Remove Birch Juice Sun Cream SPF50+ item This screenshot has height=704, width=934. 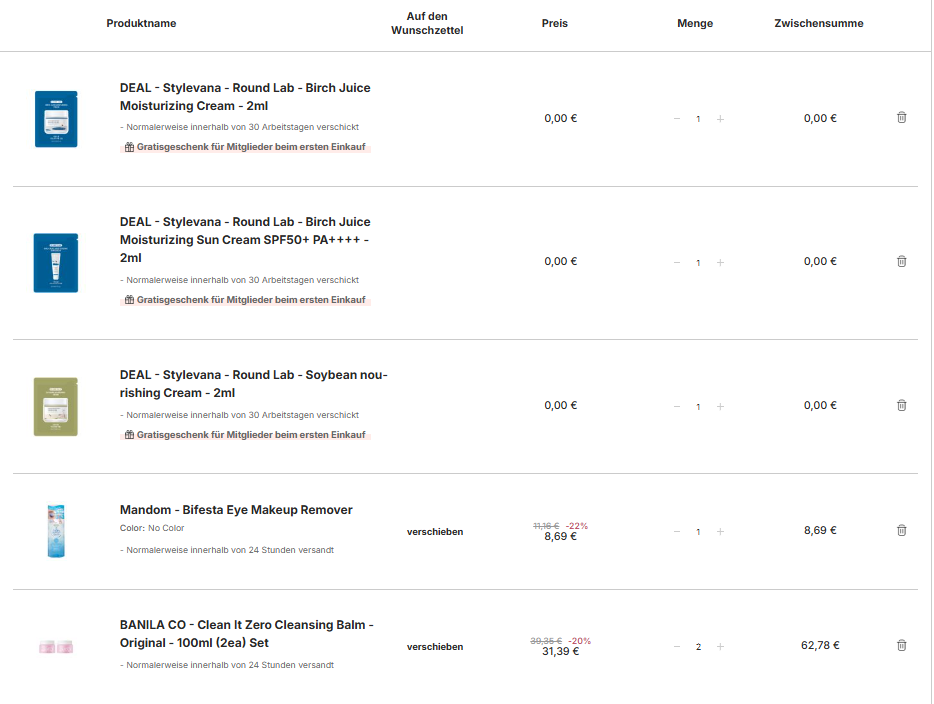(x=901, y=261)
